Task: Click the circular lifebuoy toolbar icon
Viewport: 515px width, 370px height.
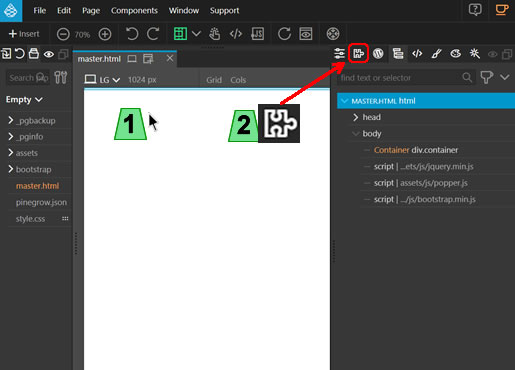Action: (x=333, y=34)
